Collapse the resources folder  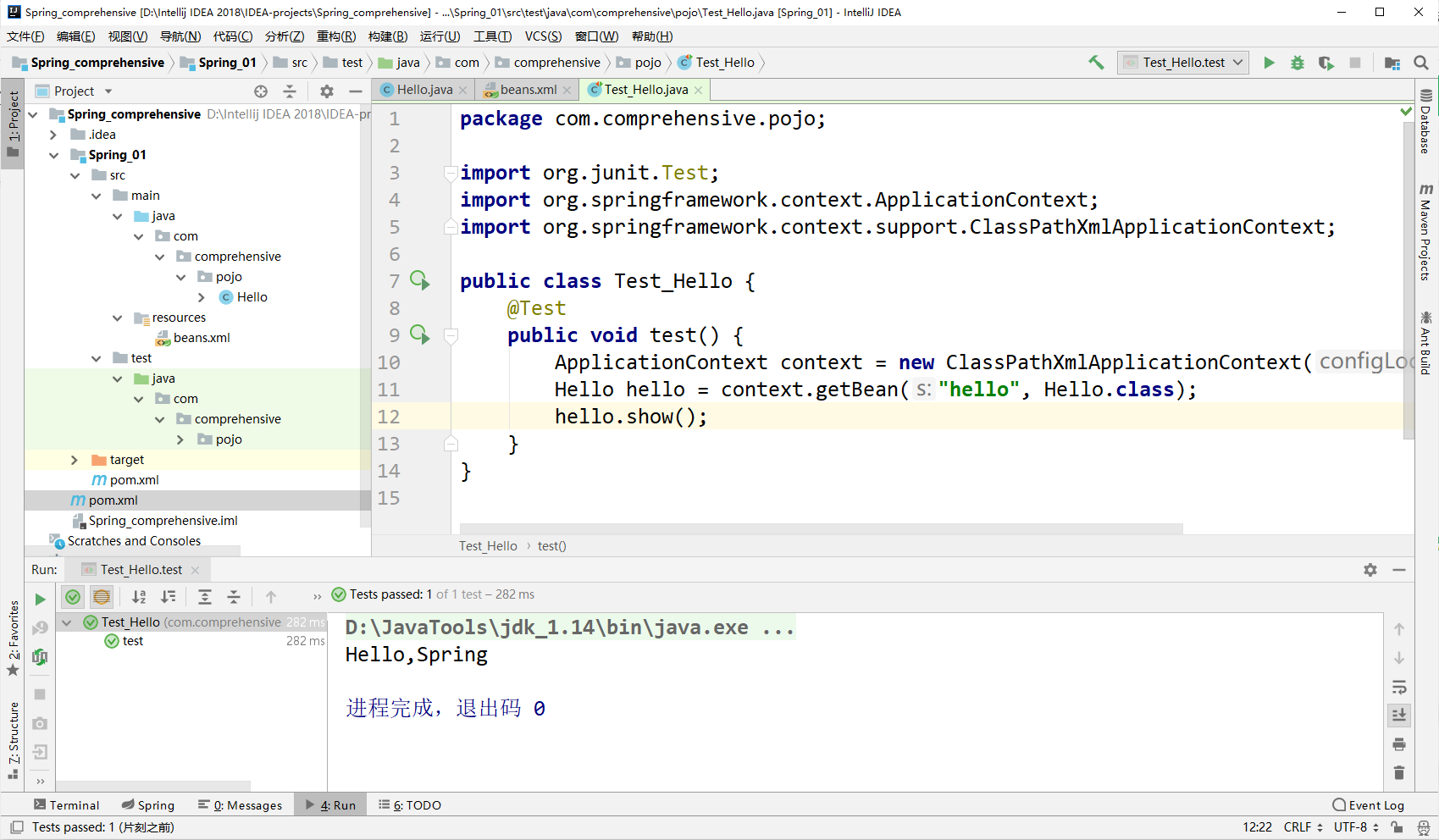pos(118,318)
